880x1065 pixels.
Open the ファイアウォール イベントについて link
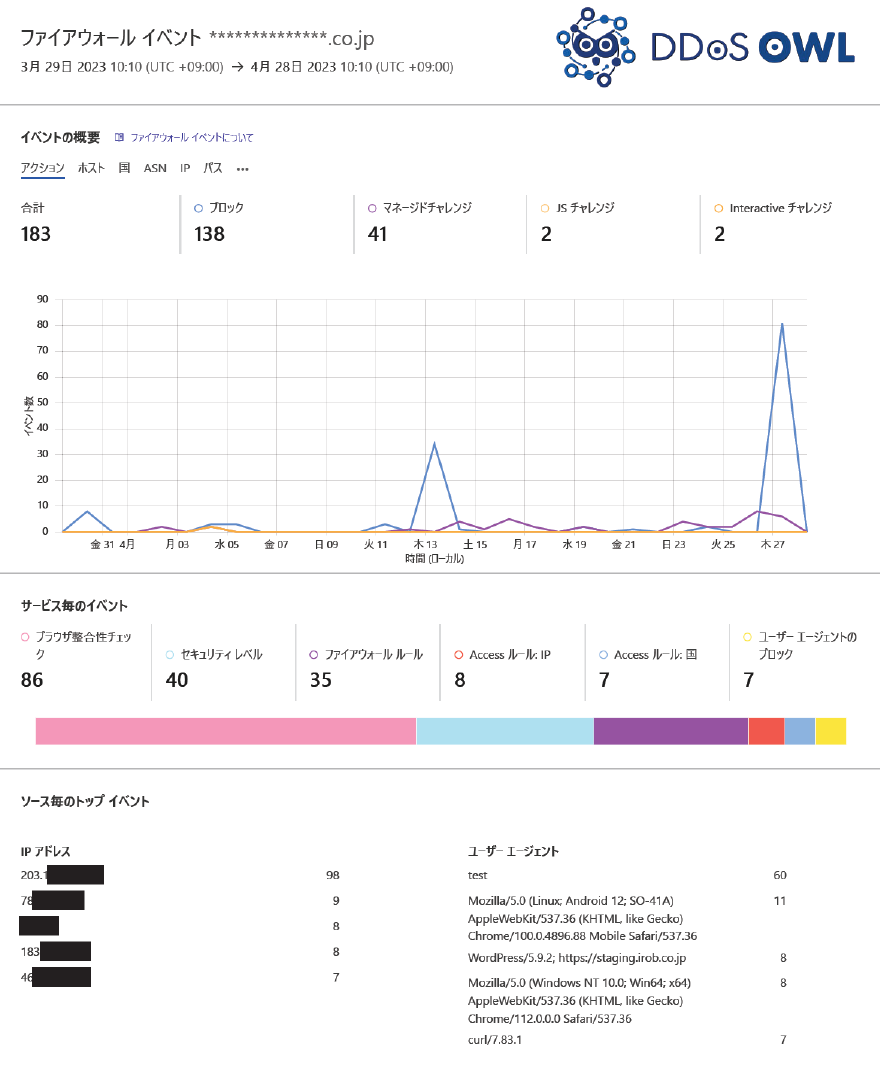click(x=191, y=137)
